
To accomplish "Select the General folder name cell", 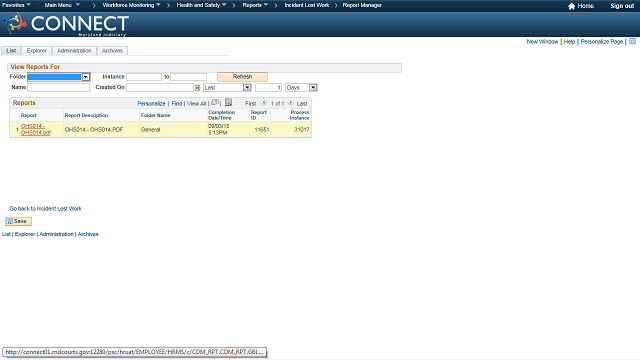I will (151, 130).
